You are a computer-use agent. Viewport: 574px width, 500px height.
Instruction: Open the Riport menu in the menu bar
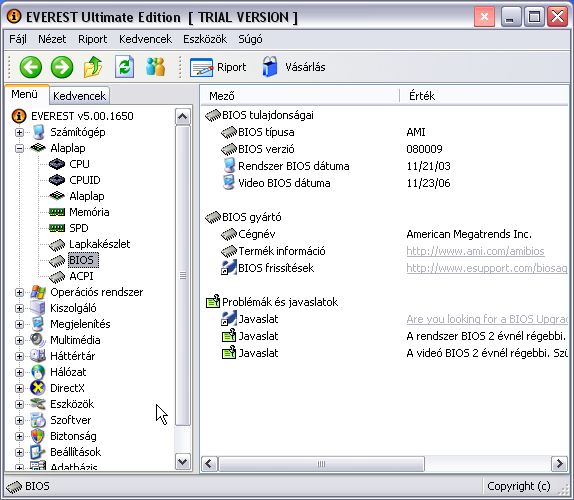point(93,39)
